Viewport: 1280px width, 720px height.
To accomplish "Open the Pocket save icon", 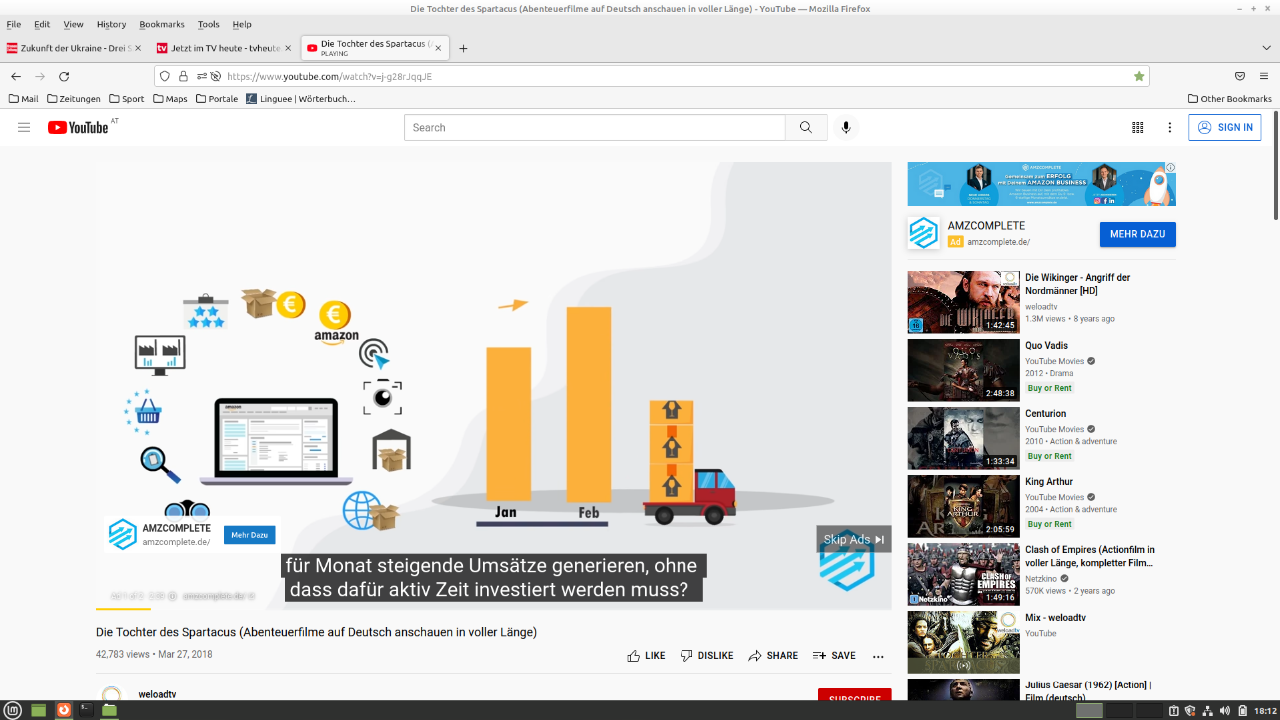I will [1240, 76].
